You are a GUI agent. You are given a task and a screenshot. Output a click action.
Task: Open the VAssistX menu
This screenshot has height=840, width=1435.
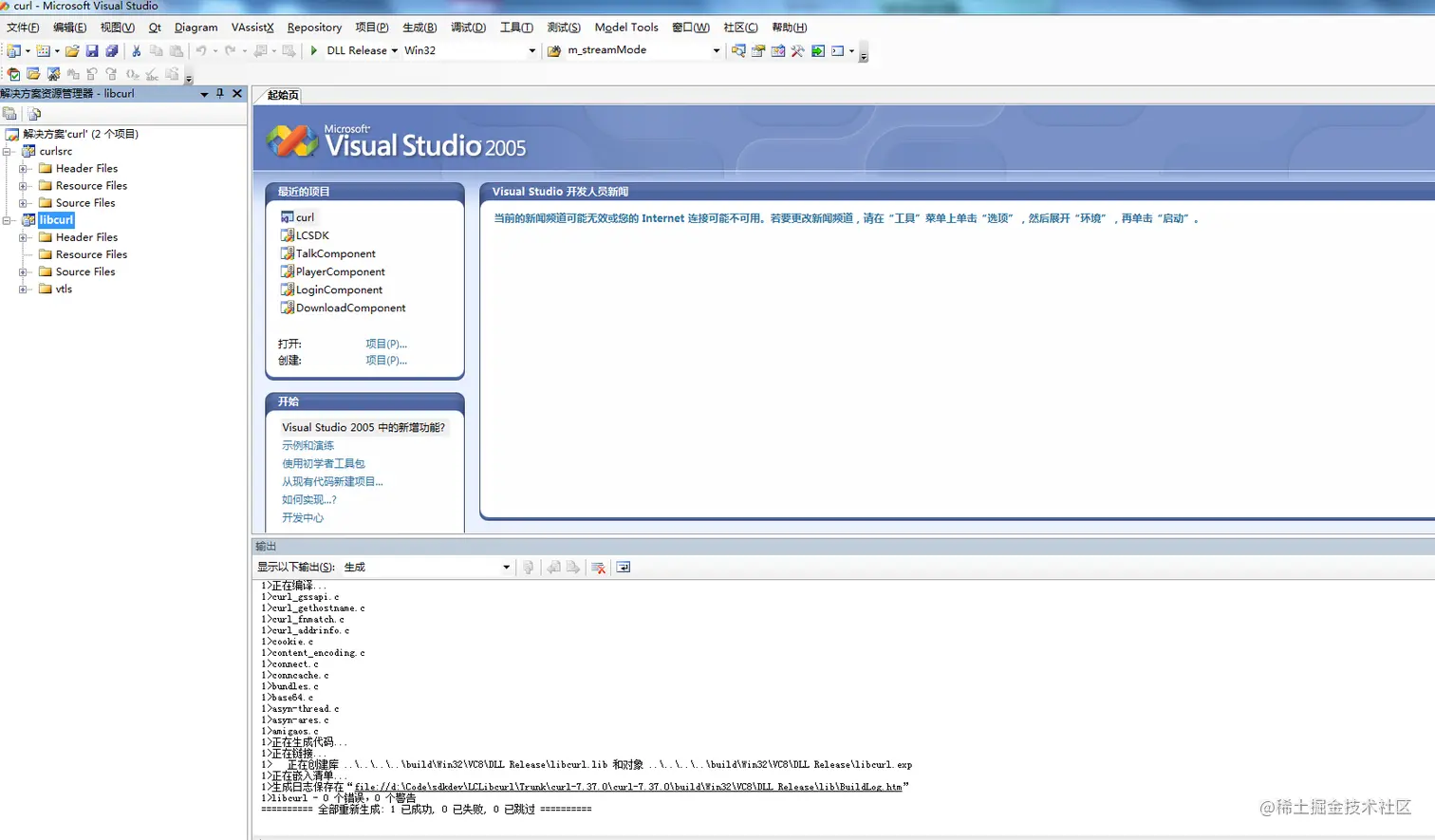(x=252, y=28)
